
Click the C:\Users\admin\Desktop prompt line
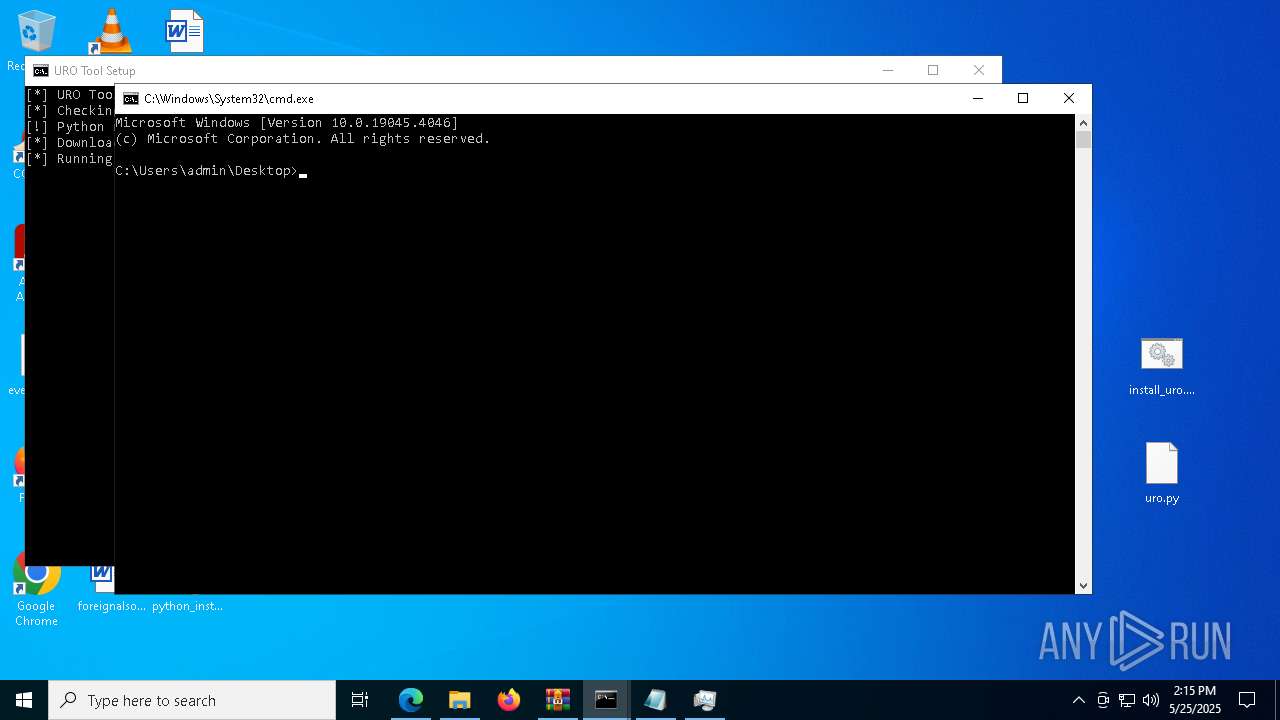coord(207,171)
